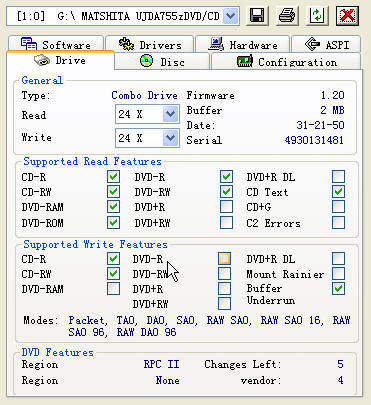Click the vendor changes value 4

click(x=340, y=380)
